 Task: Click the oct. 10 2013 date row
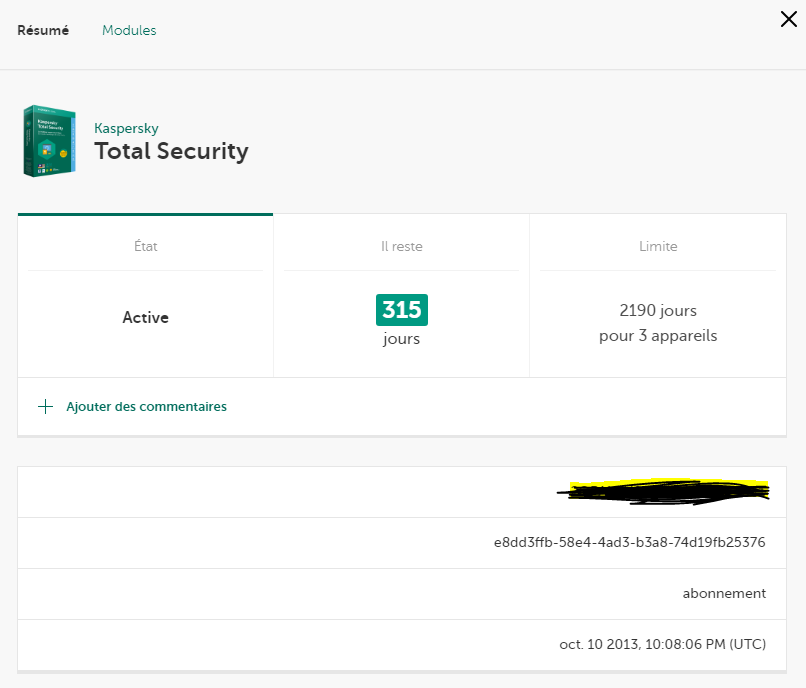coord(662,644)
